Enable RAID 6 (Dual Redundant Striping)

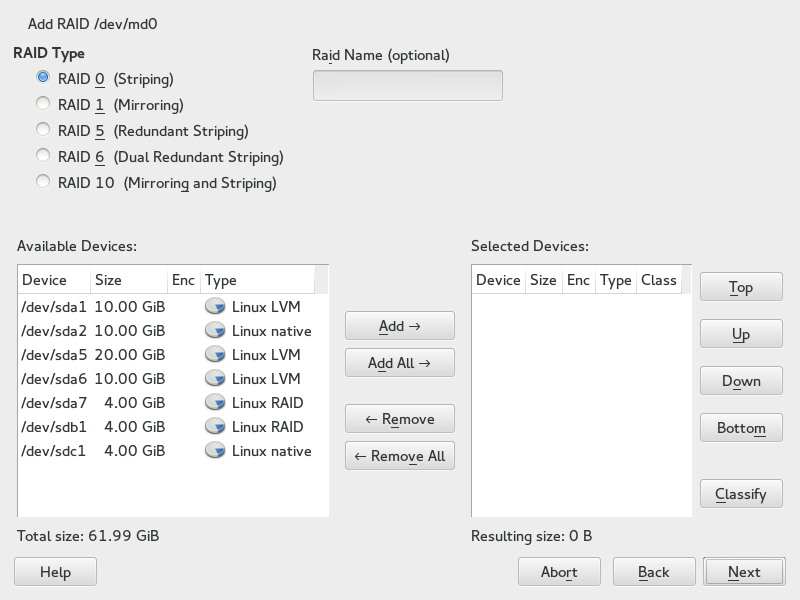coord(43,156)
